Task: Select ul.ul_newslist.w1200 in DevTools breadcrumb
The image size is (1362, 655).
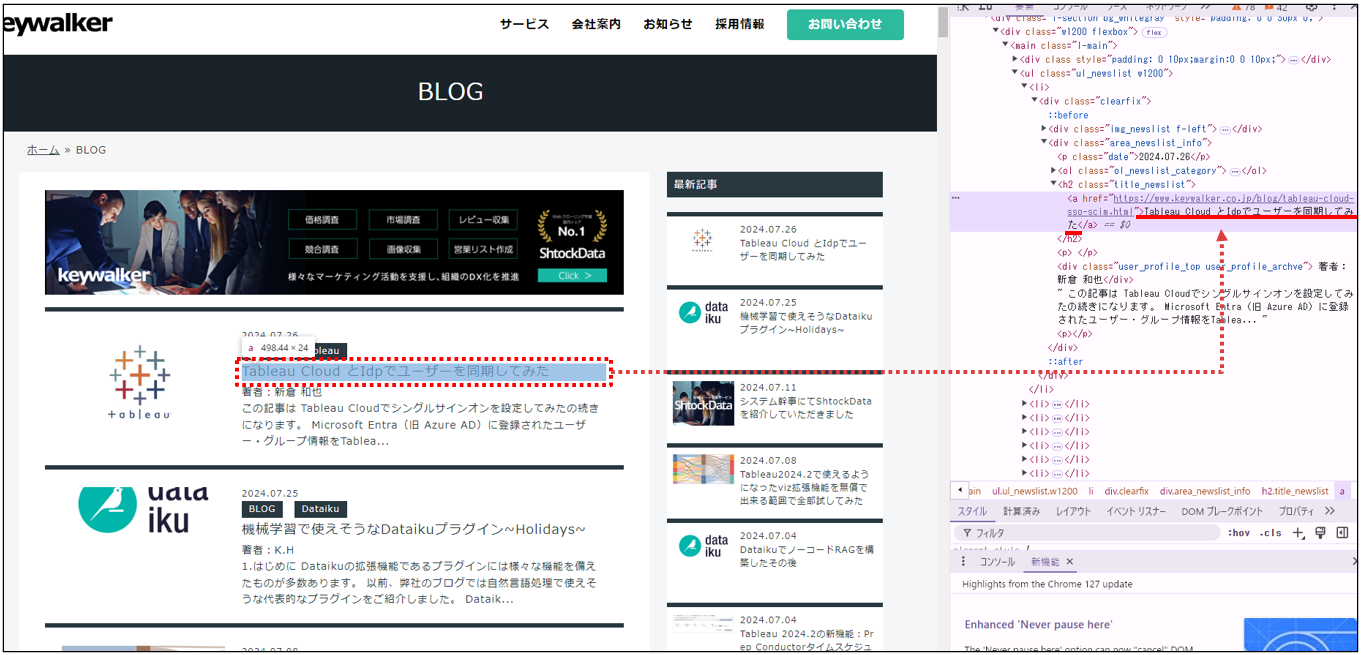Action: tap(1035, 491)
